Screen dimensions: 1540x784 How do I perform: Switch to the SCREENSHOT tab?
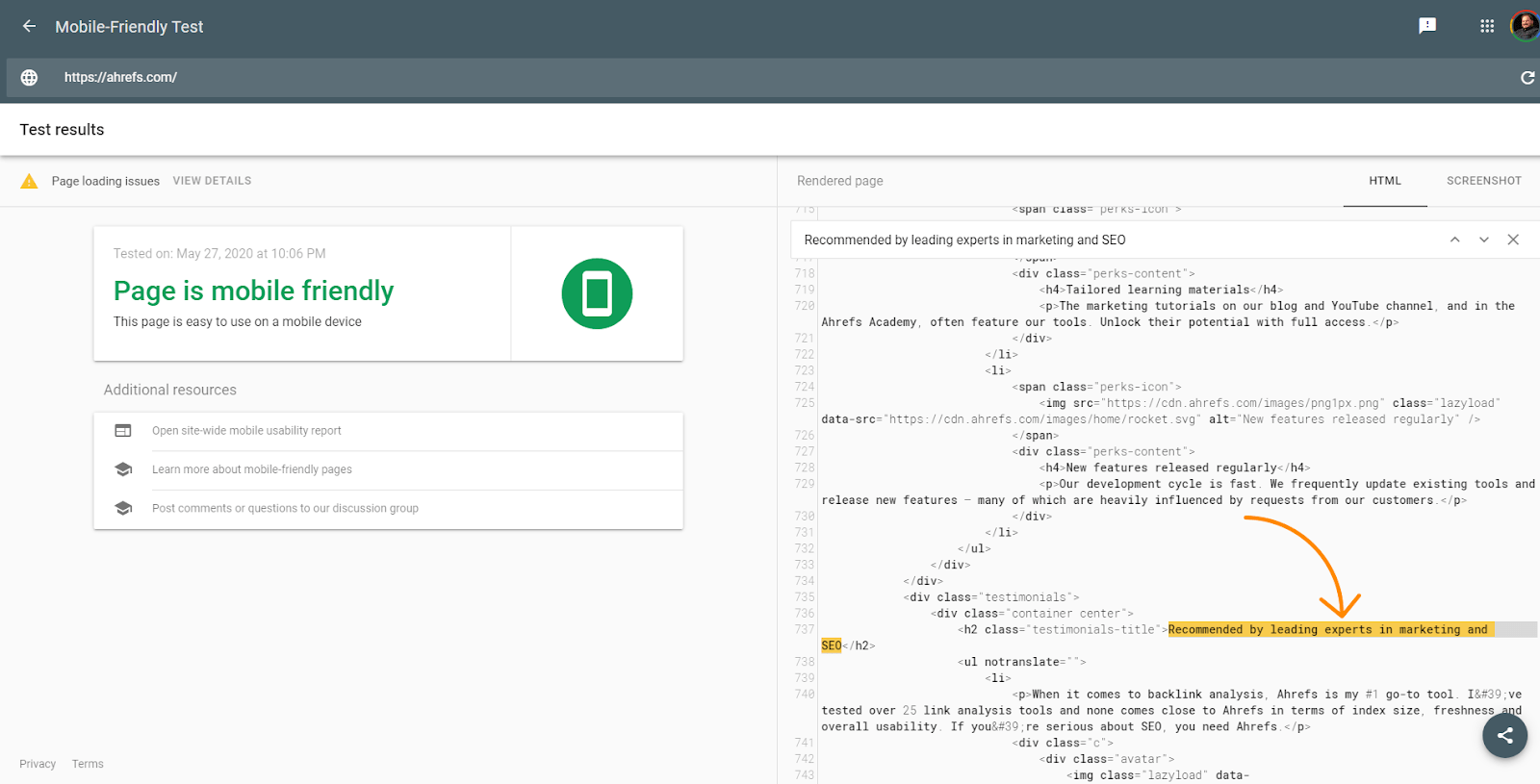[x=1483, y=181]
